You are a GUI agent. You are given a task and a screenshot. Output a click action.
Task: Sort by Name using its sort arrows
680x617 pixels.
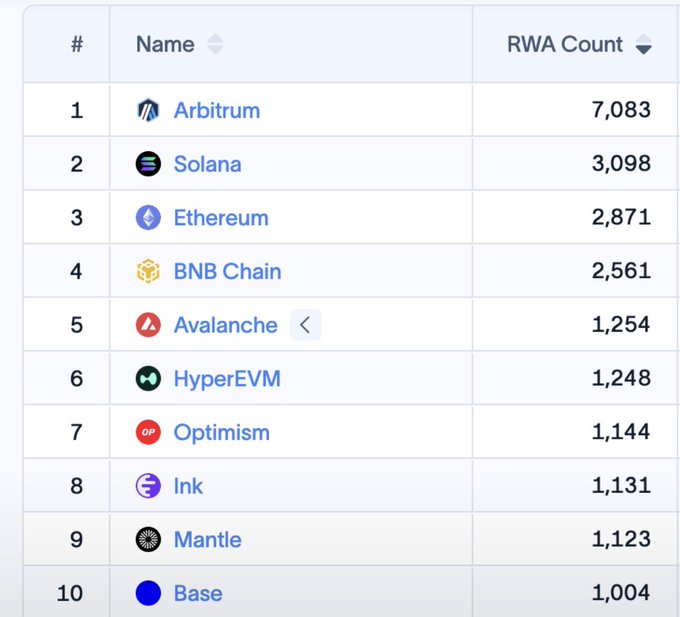(215, 44)
